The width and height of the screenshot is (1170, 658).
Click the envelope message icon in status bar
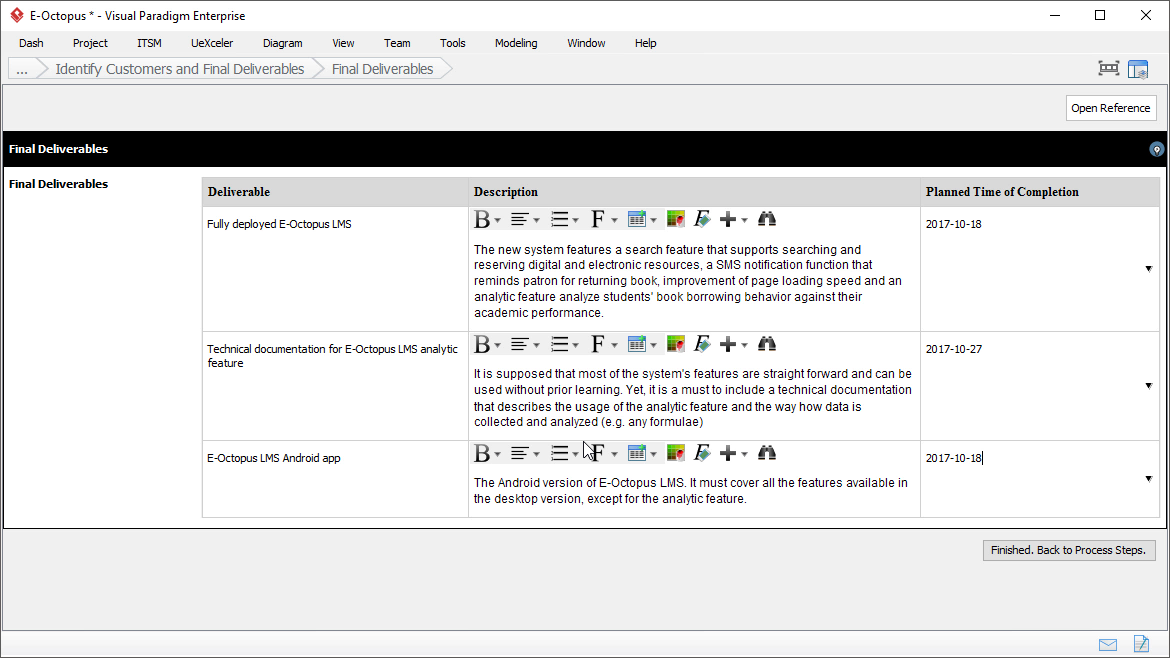point(1108,645)
